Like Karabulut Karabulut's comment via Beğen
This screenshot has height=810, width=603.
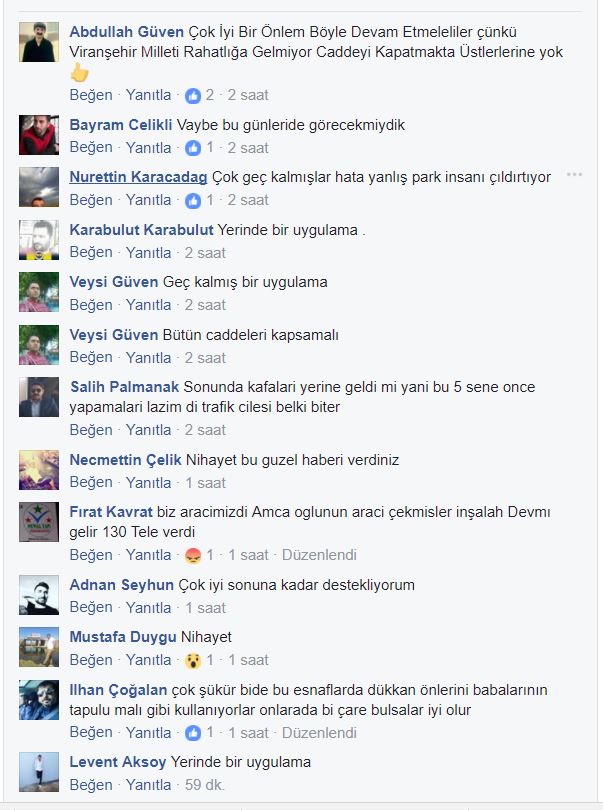point(91,253)
